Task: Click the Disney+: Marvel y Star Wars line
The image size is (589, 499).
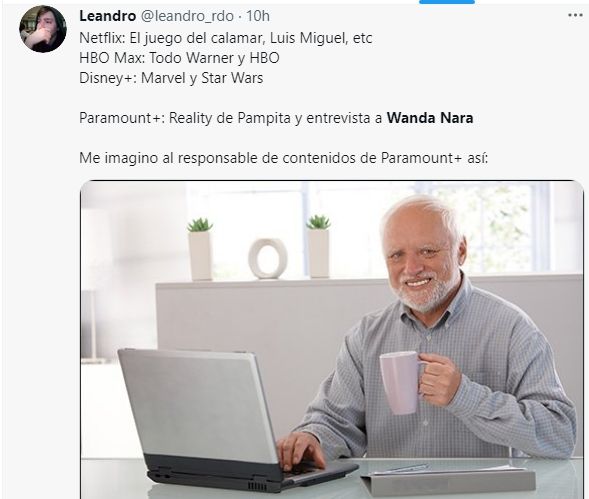Action: click(x=171, y=78)
